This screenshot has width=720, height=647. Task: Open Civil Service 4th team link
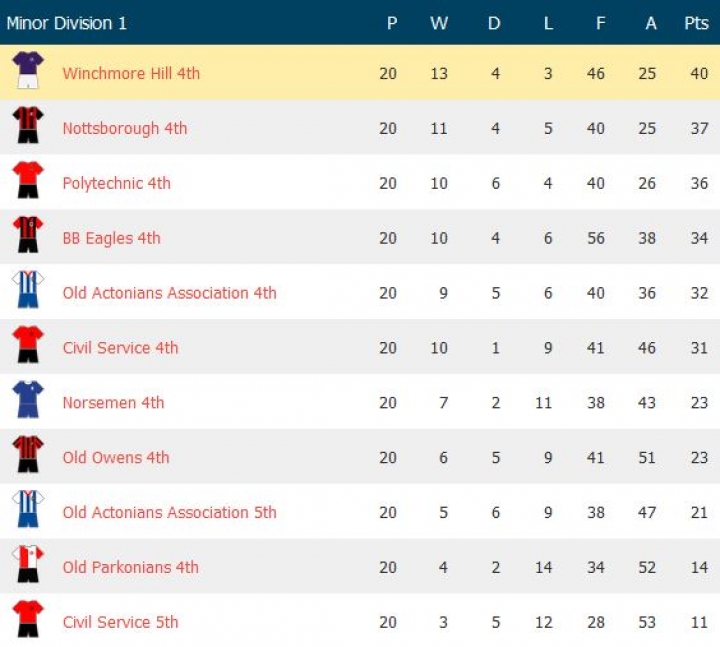[120, 348]
